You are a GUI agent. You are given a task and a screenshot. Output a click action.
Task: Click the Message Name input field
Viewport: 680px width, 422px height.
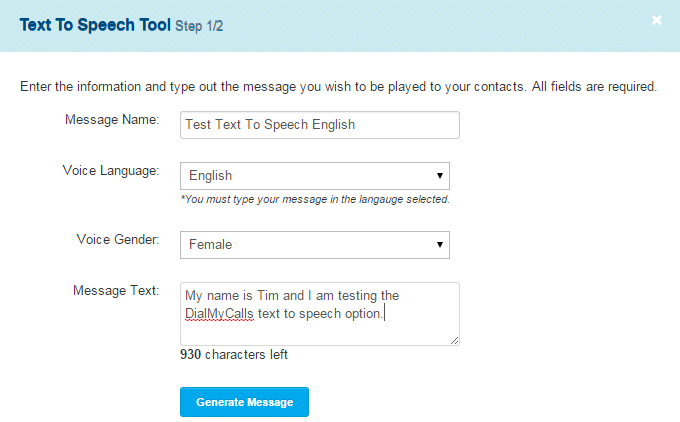[320, 125]
